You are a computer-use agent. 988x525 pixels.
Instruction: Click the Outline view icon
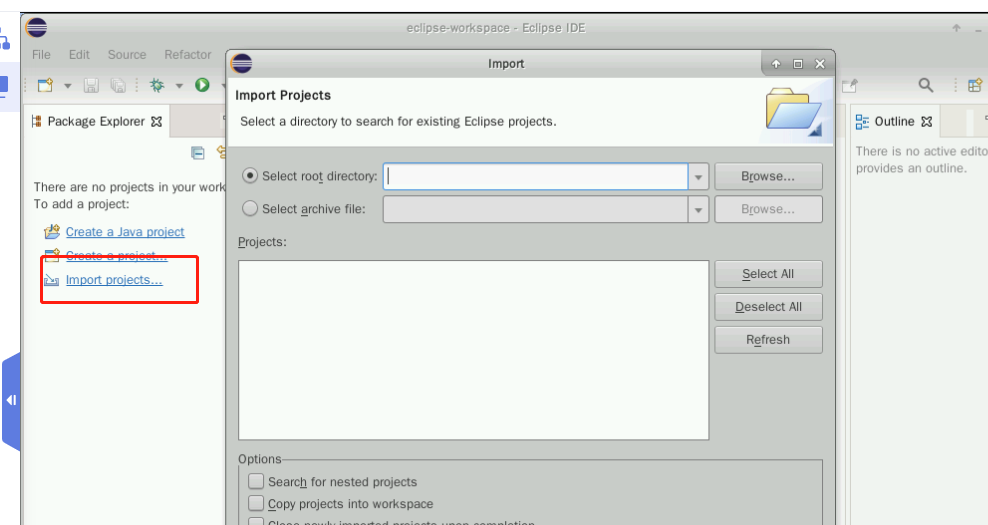tap(862, 122)
